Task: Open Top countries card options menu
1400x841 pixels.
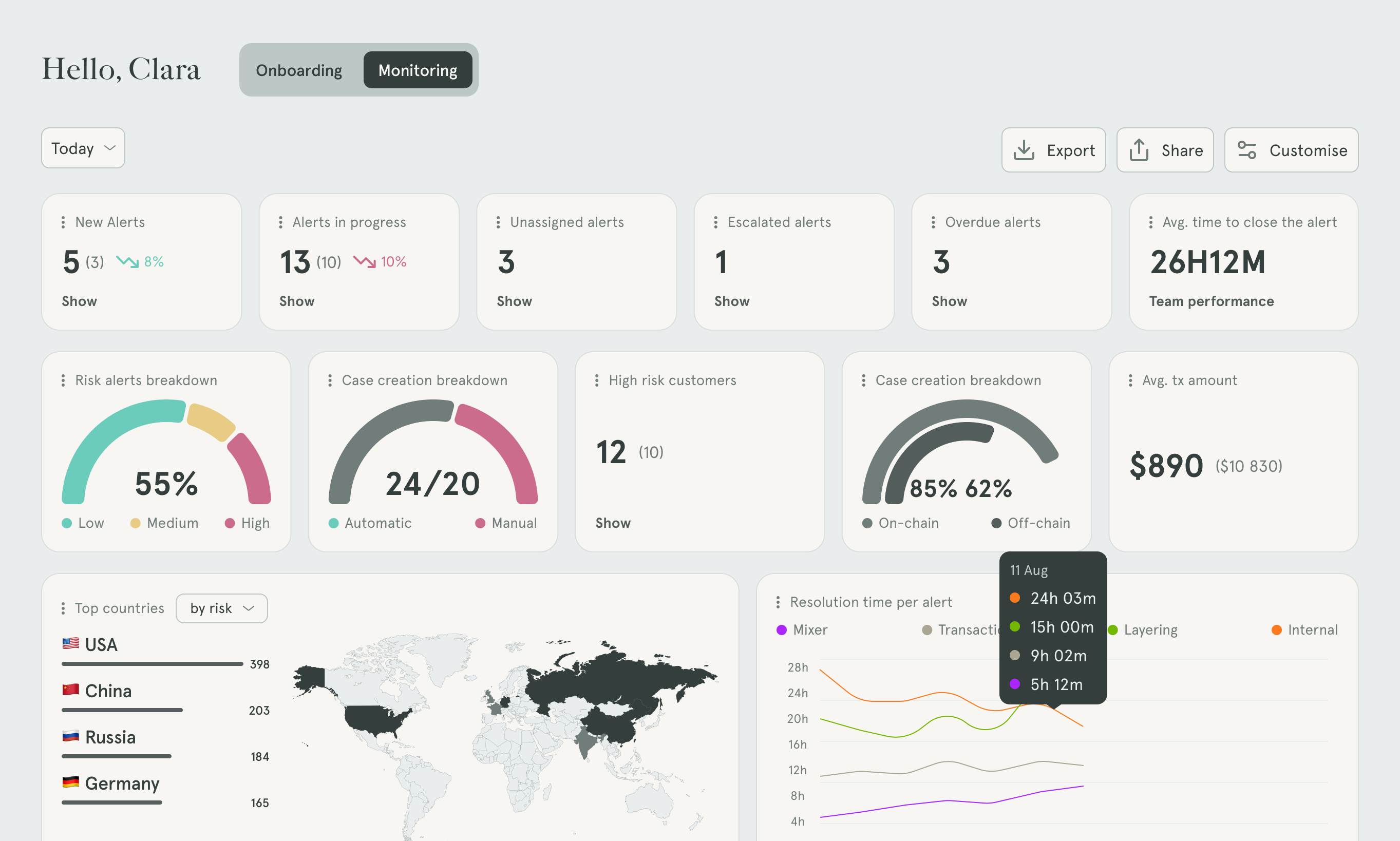Action: 63,608
